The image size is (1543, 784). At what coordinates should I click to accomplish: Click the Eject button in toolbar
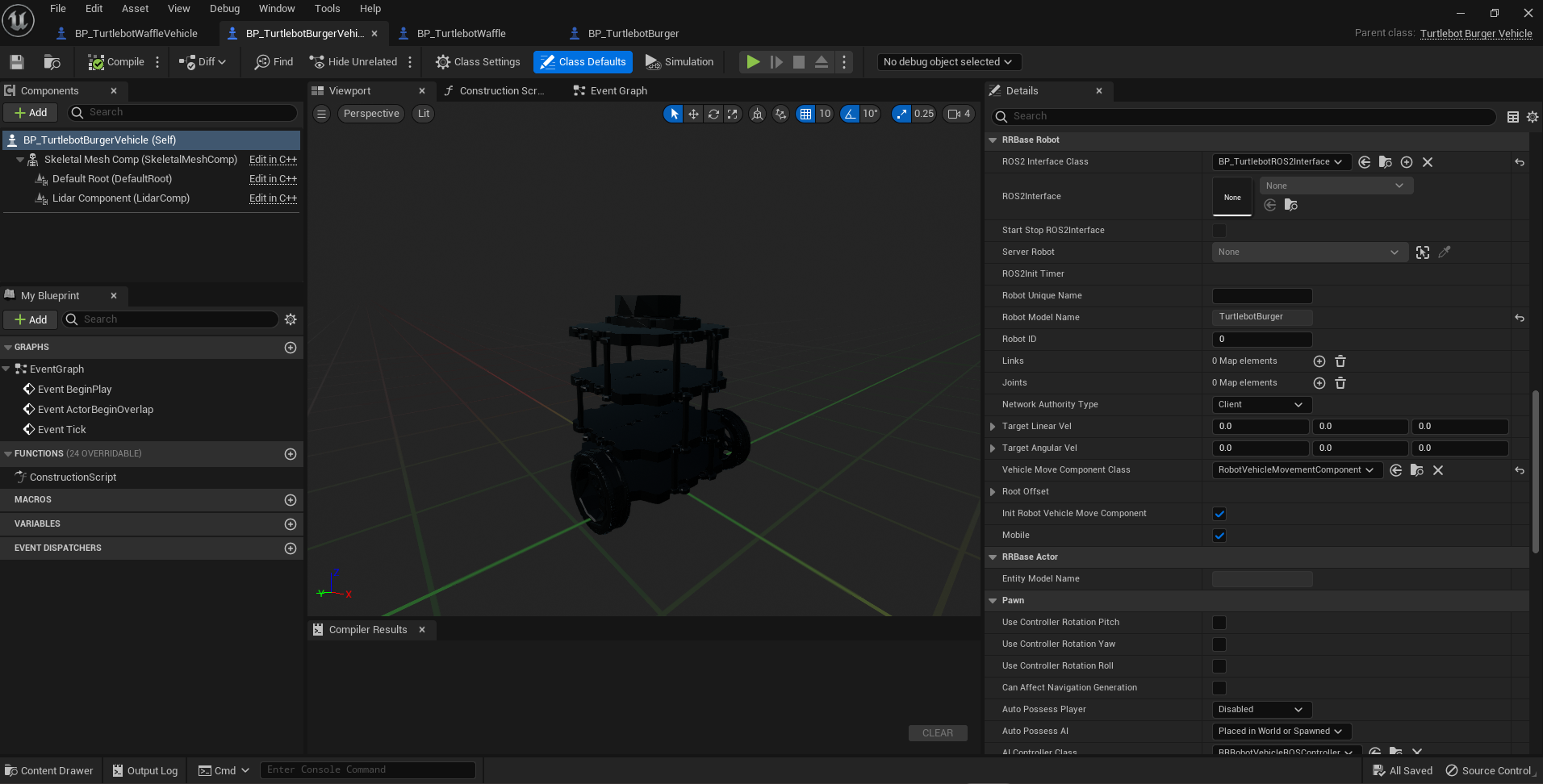point(822,62)
